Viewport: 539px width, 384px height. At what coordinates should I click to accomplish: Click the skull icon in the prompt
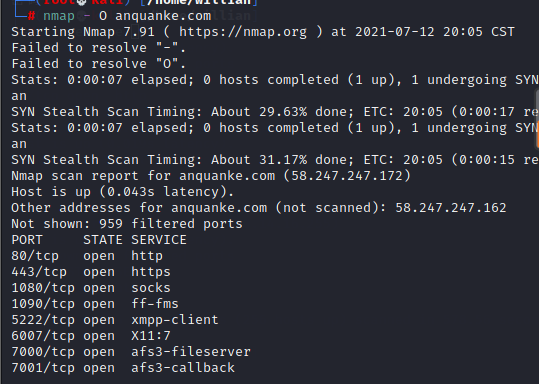(x=81, y=2)
